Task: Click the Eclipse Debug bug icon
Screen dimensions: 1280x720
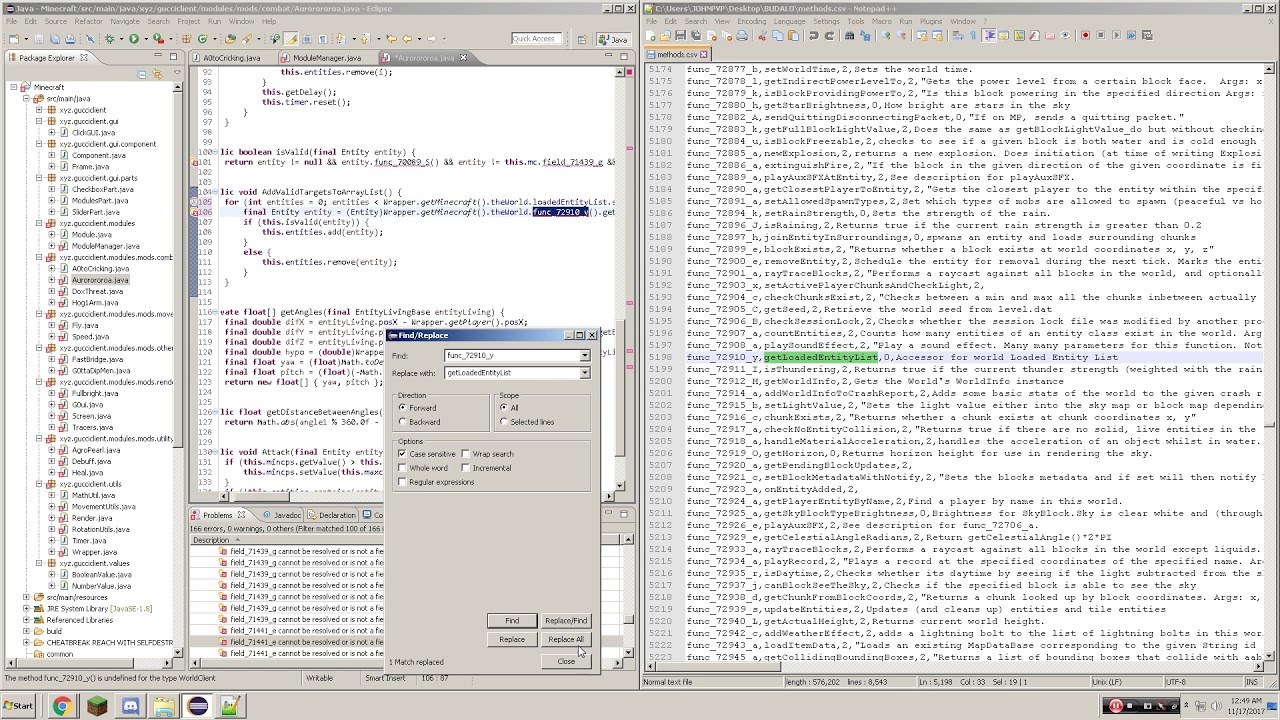Action: coord(109,39)
